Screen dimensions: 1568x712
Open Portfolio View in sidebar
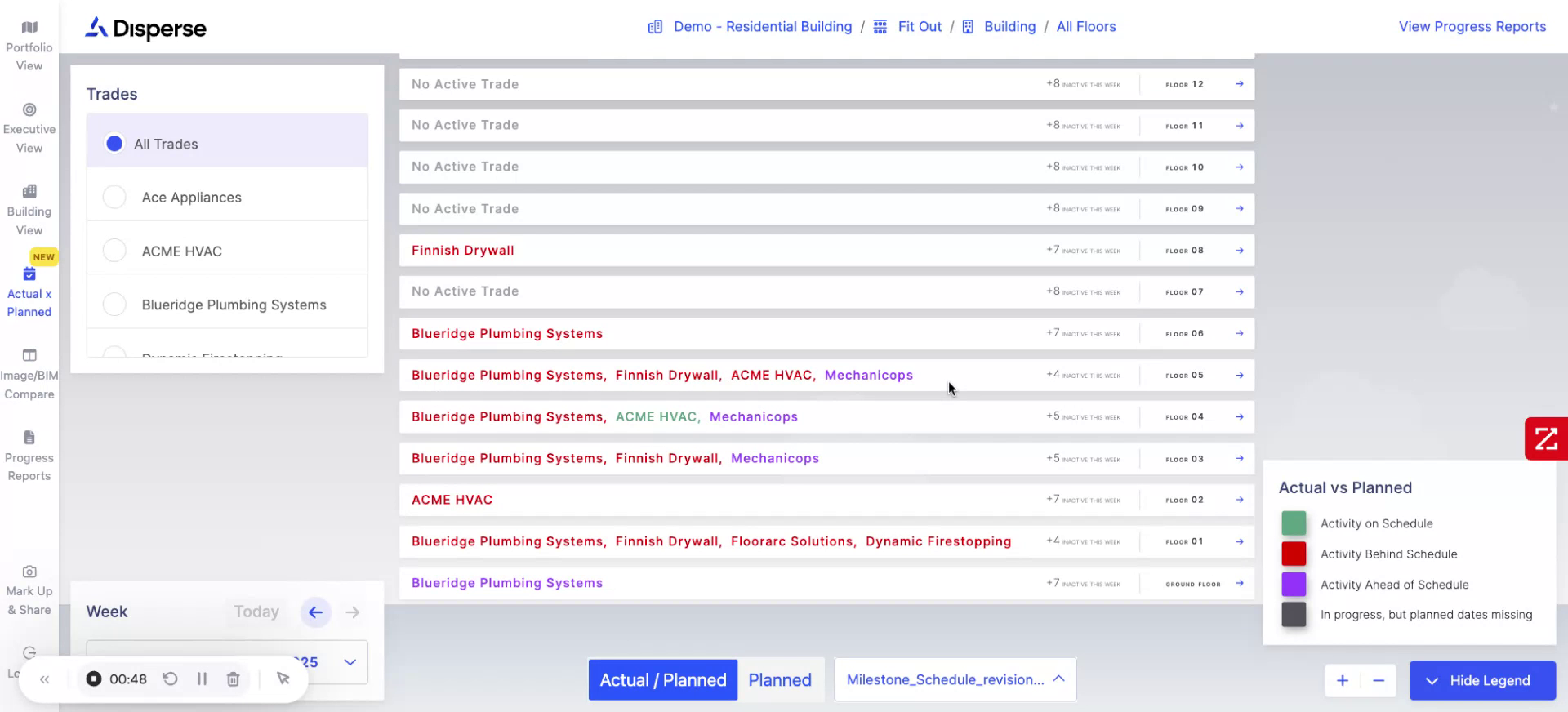click(29, 47)
